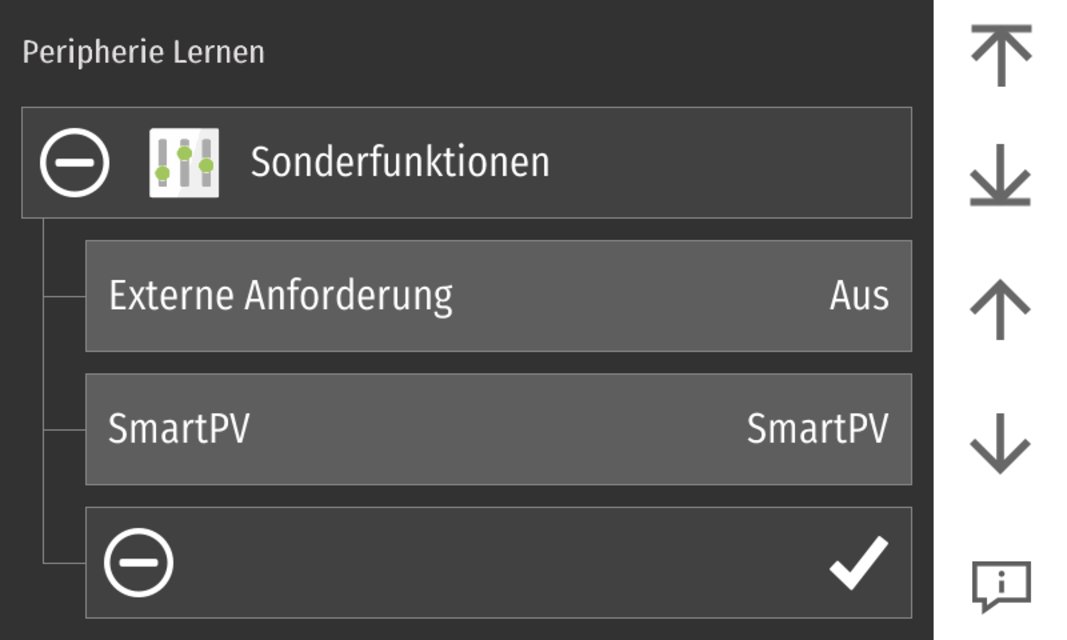Click the Peripherie Lernen title
The image size is (1067, 640).
tap(143, 52)
